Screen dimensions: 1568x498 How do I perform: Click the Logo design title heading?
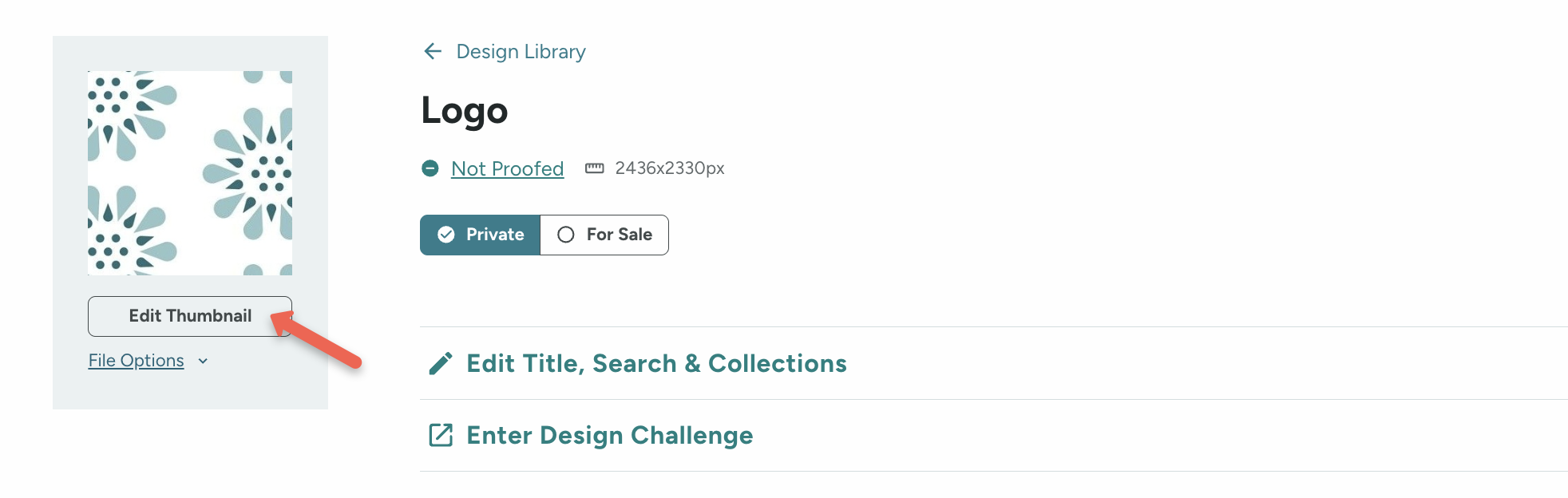point(465,111)
